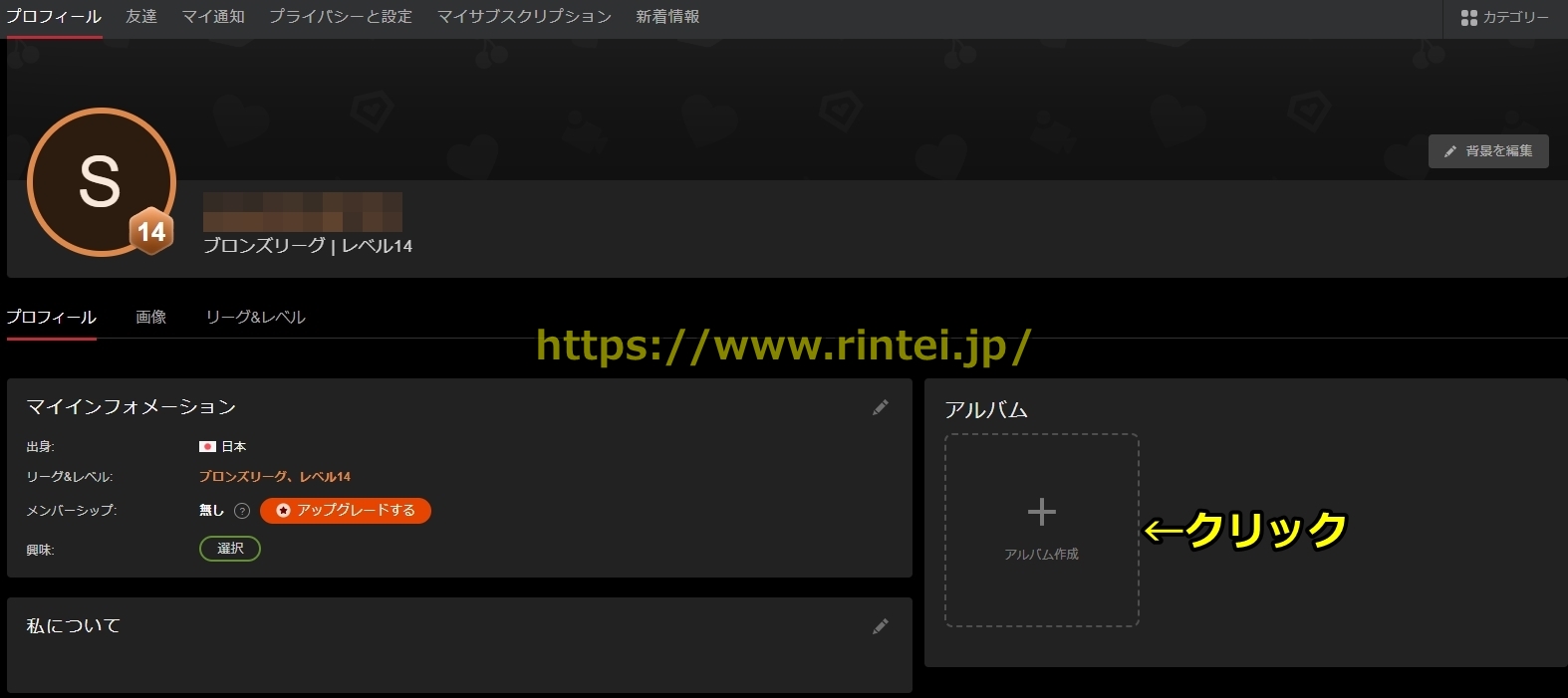Click the profile avatar circle with S
Viewport: 1568px width, 698px height.
click(100, 180)
